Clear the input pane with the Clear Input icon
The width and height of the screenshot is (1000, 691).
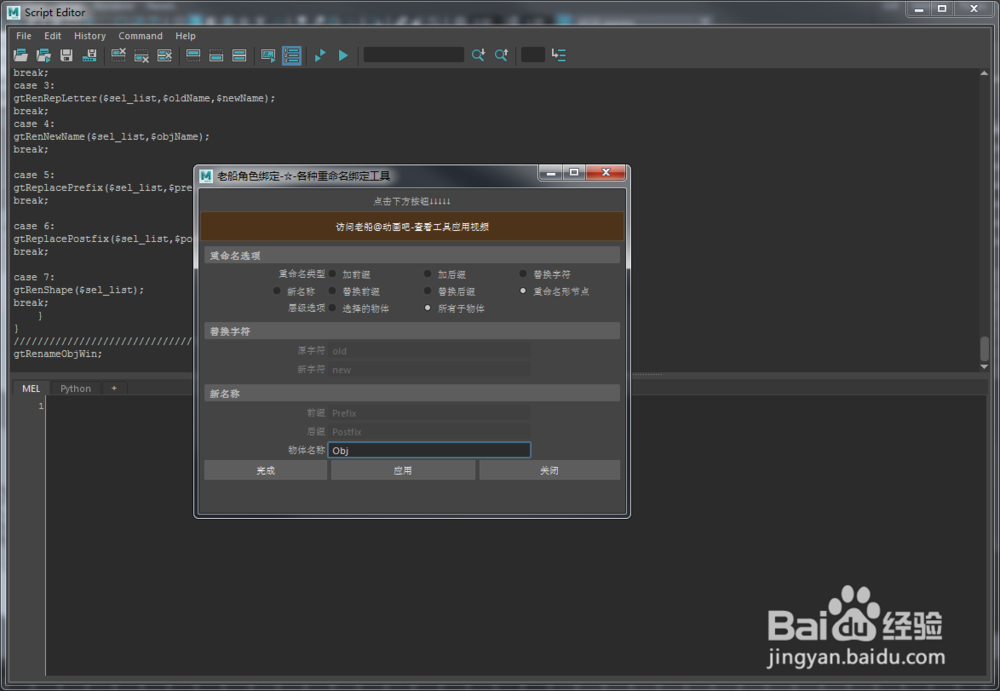(141, 55)
